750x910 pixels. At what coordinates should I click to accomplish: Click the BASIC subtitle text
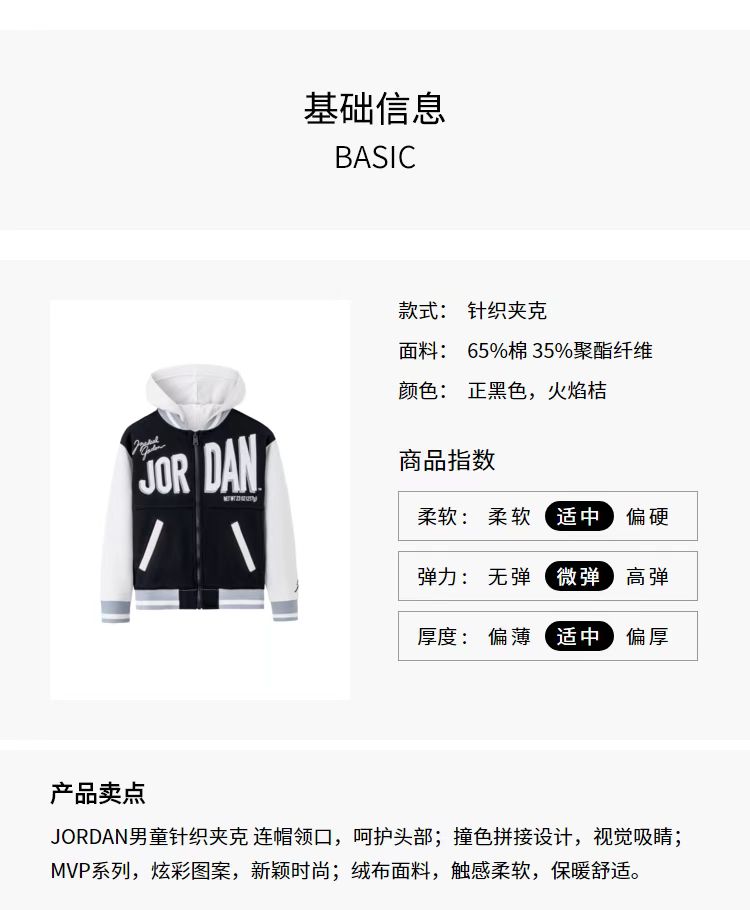coord(375,157)
